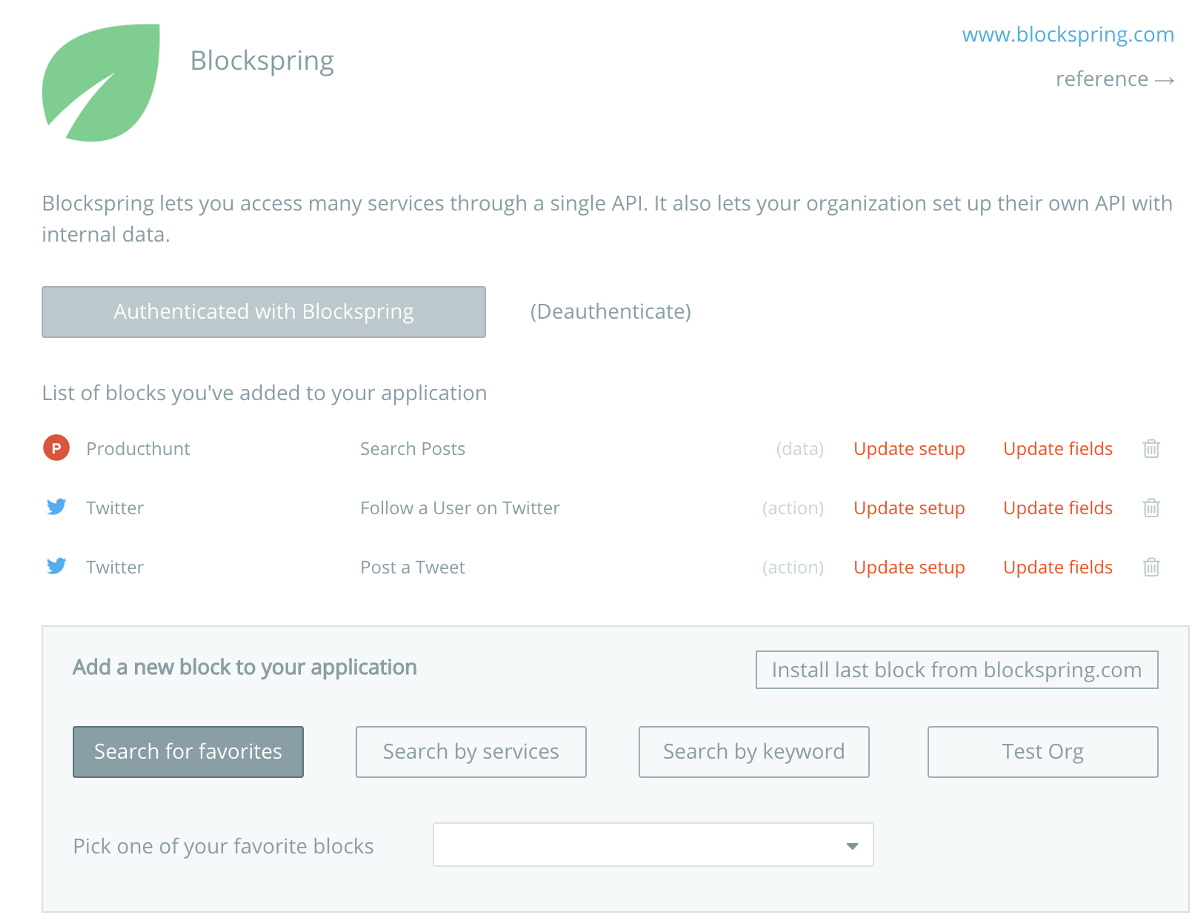Select the Test Org tab
Screen dimensions: 1200x922
1042,751
